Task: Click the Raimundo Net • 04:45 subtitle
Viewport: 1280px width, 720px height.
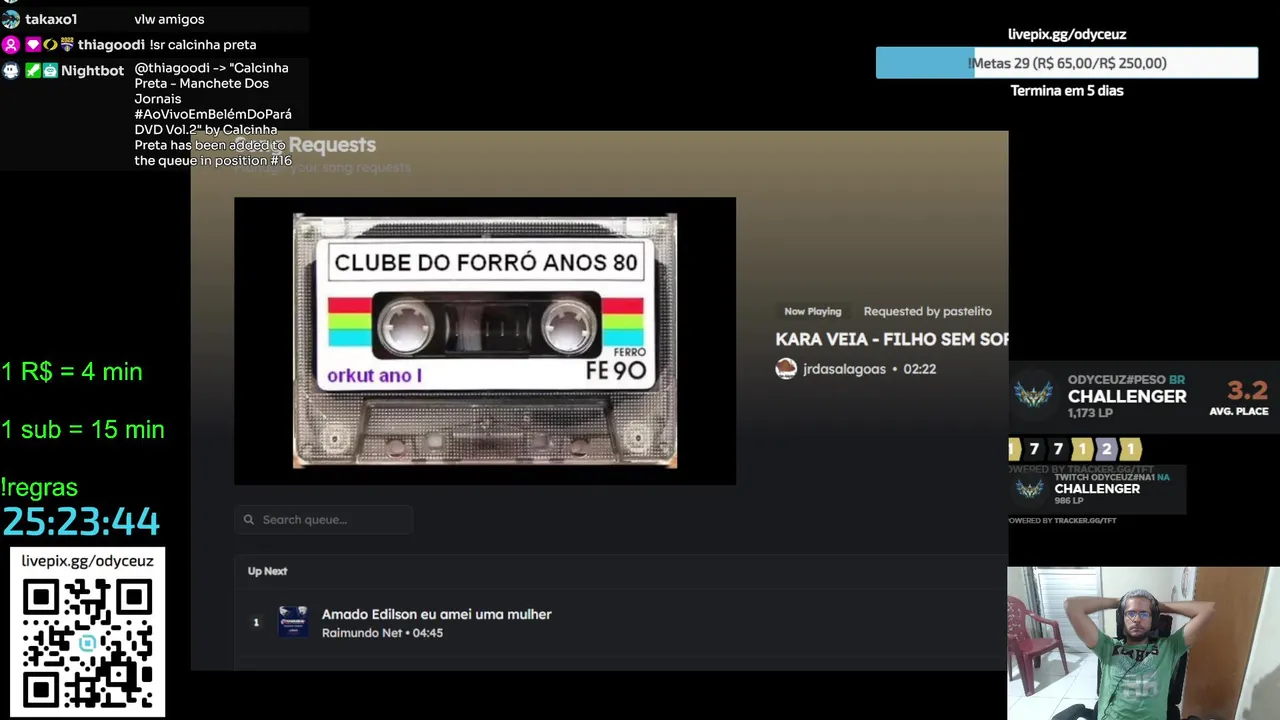Action: (382, 633)
